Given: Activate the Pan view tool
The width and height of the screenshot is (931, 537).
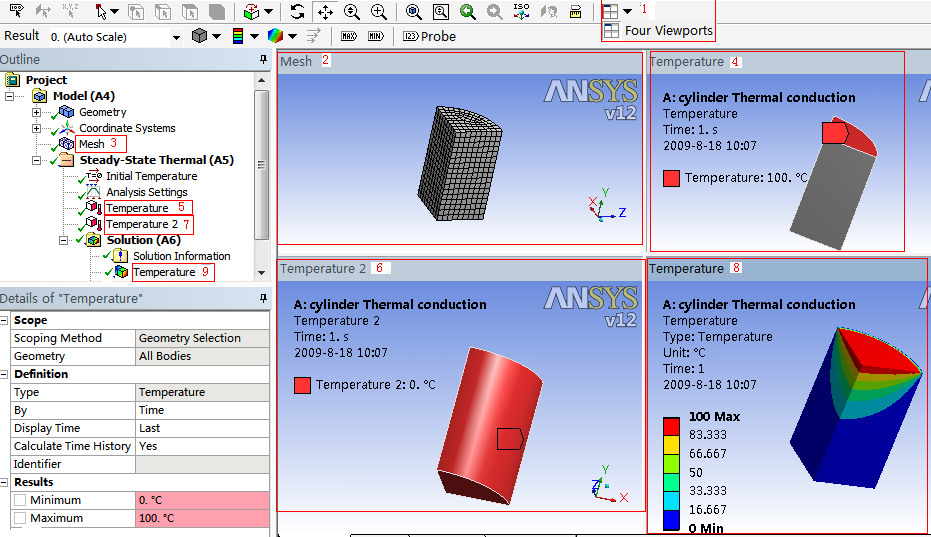Looking at the screenshot, I should coord(325,11).
